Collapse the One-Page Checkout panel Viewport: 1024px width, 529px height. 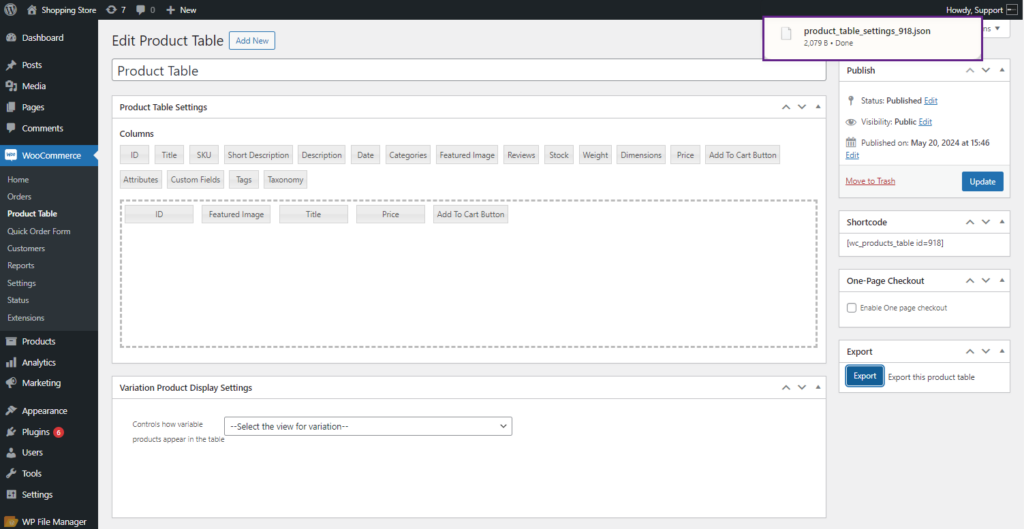click(1002, 281)
